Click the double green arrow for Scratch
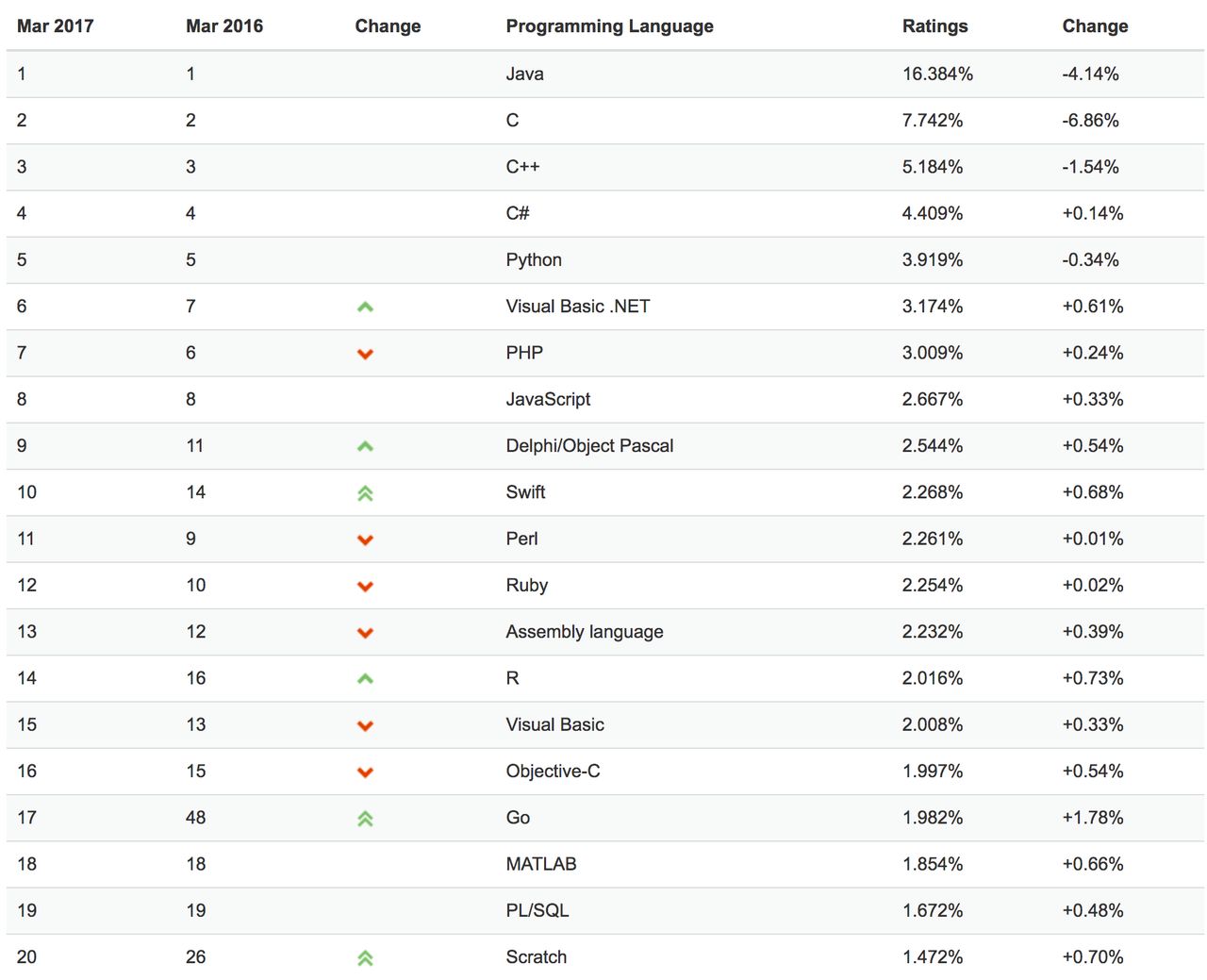Screen dimensions: 1207x980 click(x=365, y=957)
